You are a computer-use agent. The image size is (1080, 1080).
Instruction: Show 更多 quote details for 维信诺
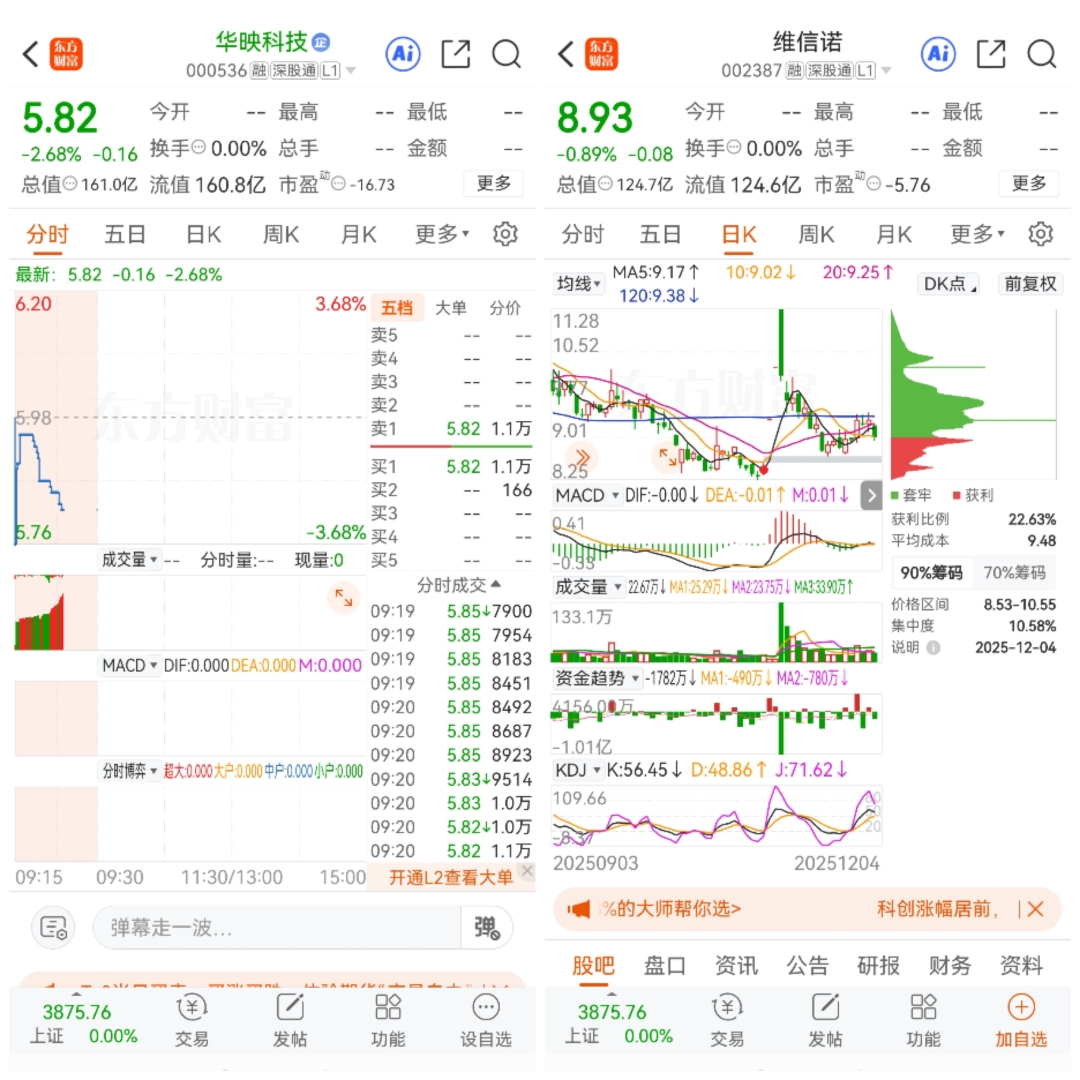[1029, 183]
